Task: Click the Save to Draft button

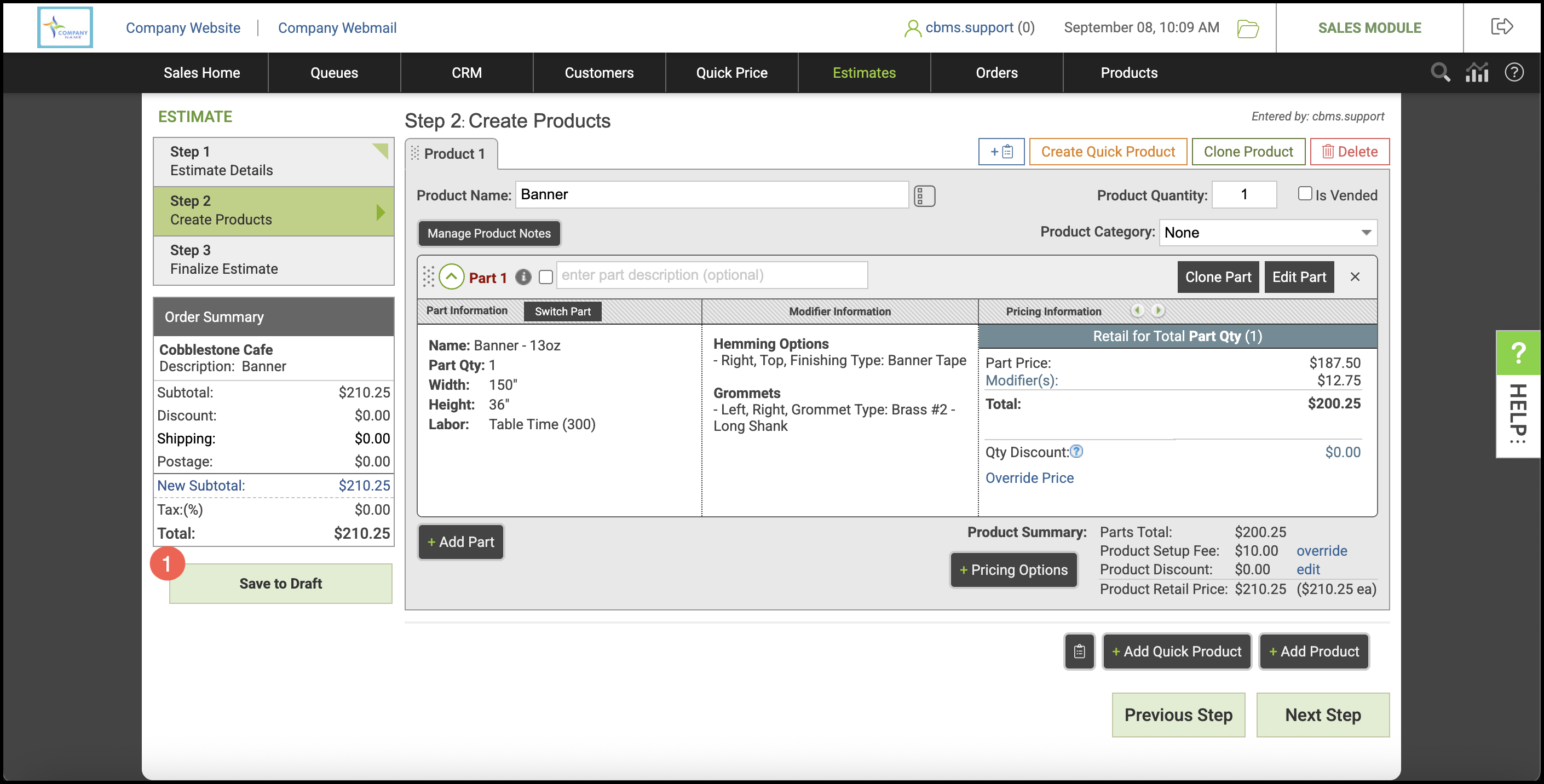Action: click(x=280, y=583)
